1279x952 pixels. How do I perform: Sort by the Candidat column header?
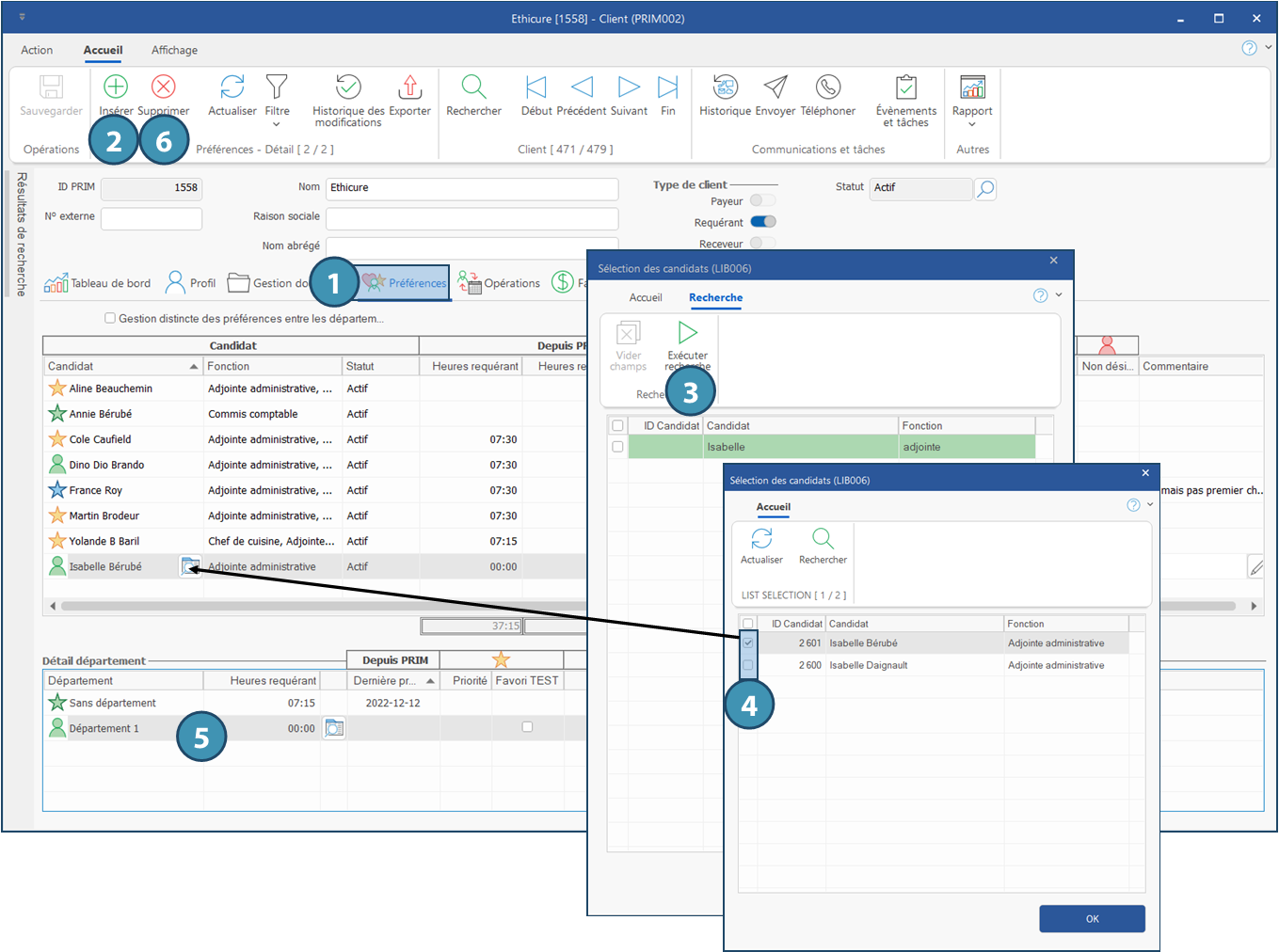coord(122,366)
